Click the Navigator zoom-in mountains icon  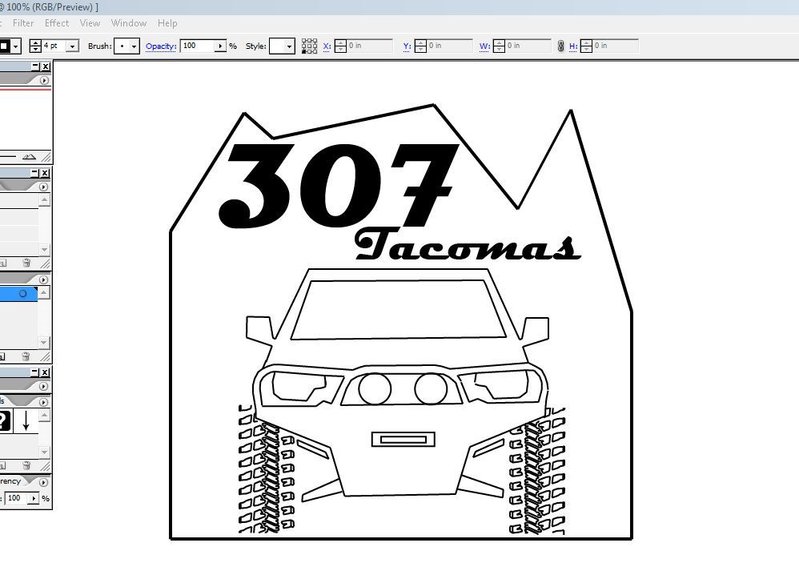pos(29,157)
